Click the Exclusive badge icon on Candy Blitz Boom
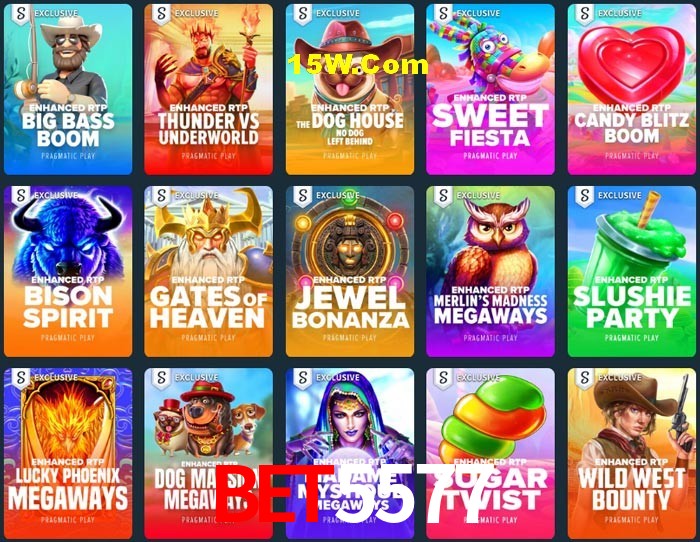Viewport: 700px width, 542px height. (584, 13)
